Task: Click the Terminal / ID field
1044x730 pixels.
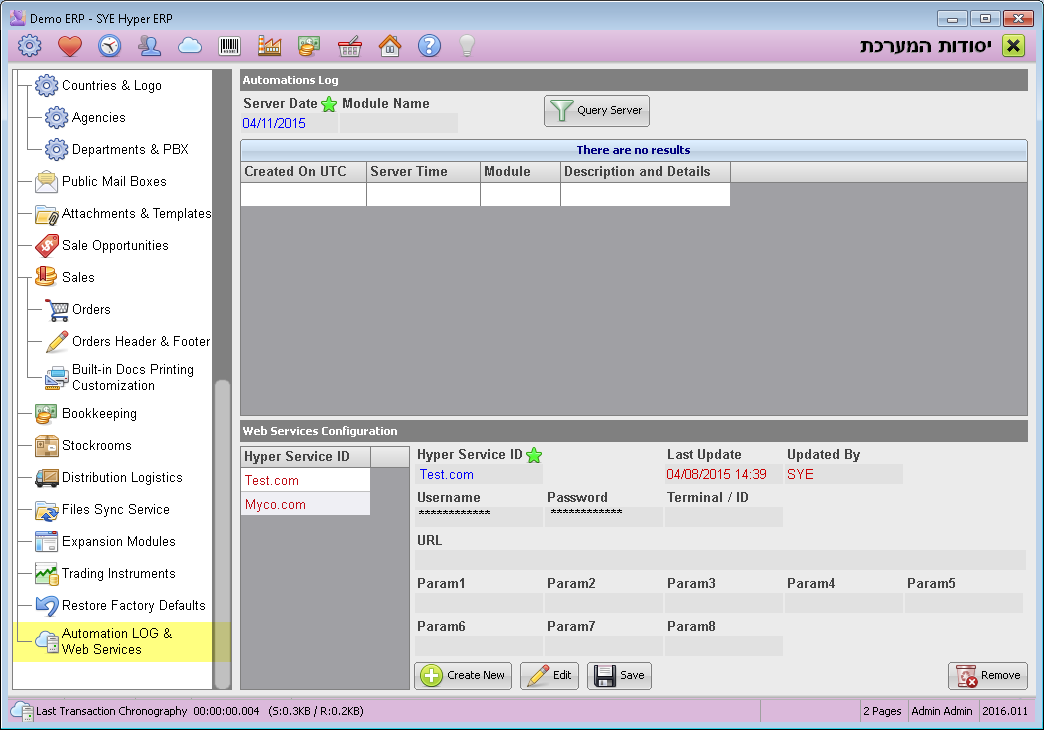Action: [x=724, y=517]
